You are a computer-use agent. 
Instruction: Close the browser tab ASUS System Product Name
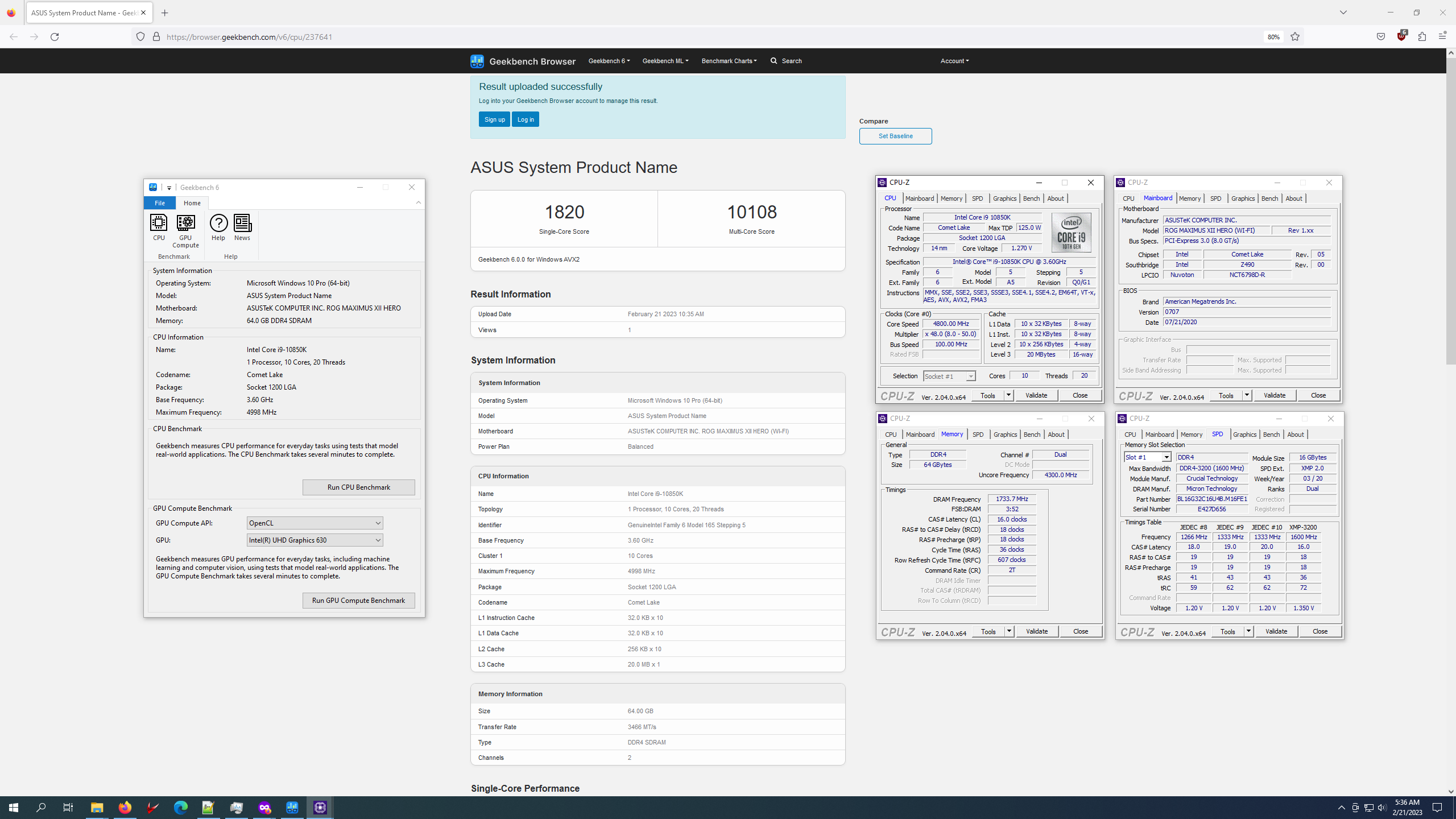[143, 13]
